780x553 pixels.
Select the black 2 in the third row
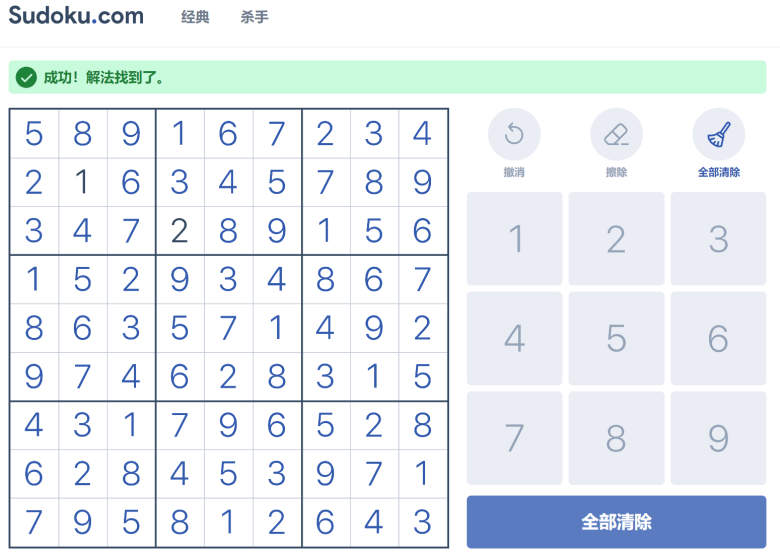(x=180, y=231)
